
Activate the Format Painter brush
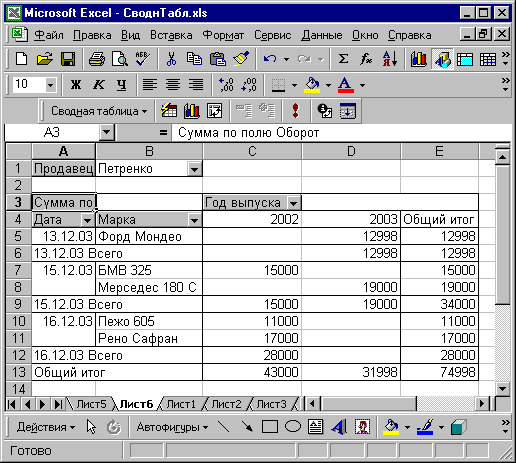pos(241,59)
